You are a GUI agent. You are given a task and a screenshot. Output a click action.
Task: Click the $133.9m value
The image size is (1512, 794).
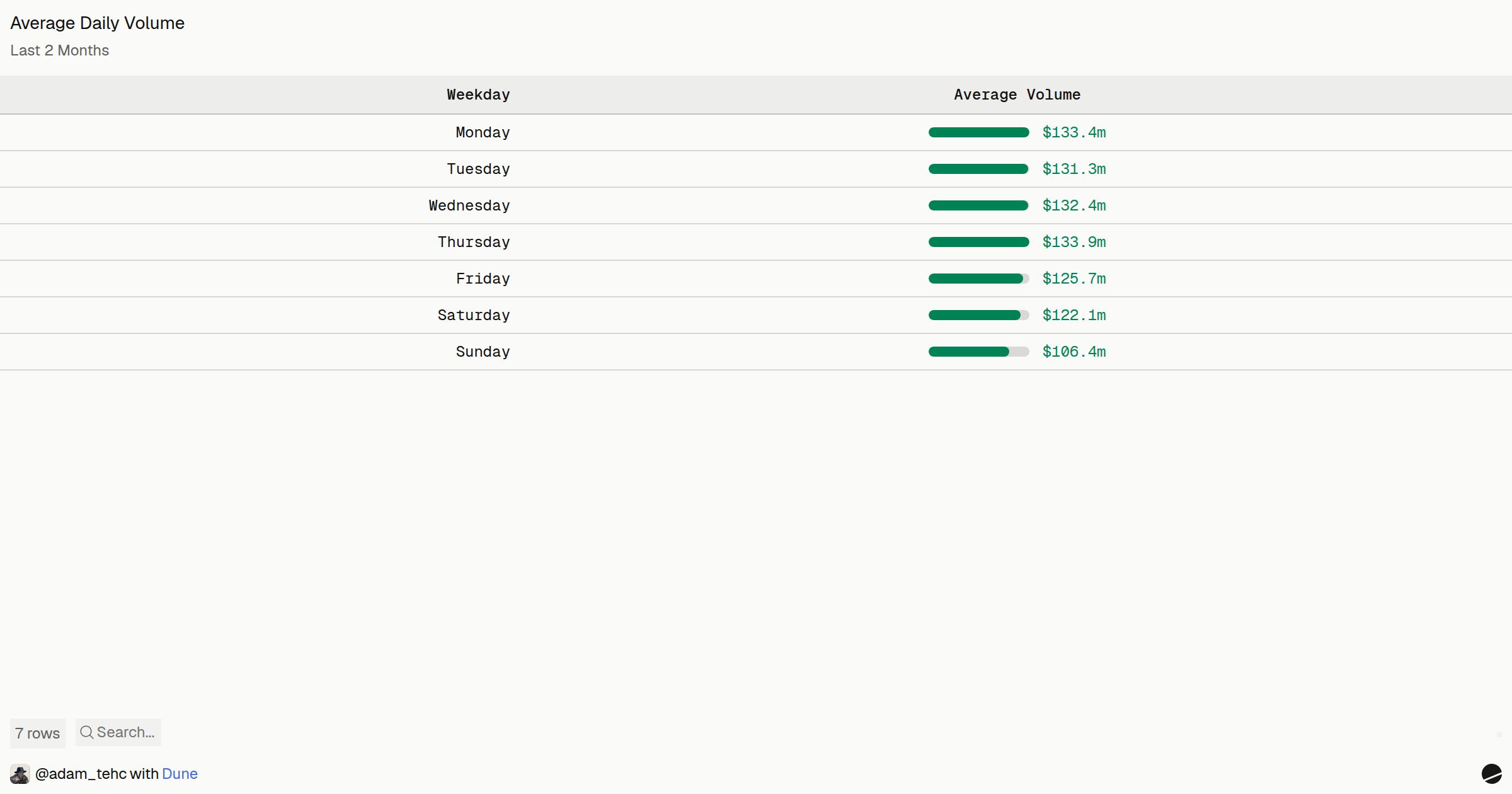(x=1074, y=242)
